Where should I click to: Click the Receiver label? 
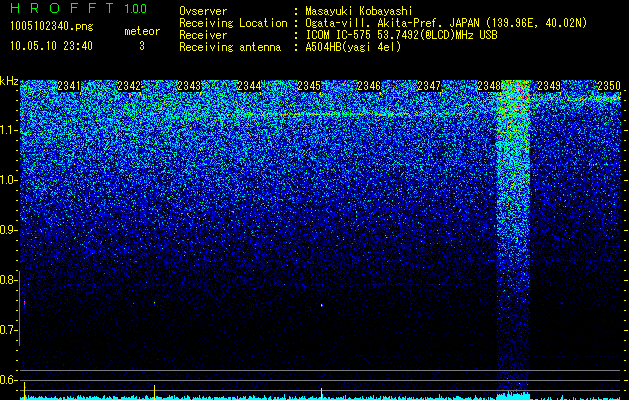click(203, 35)
